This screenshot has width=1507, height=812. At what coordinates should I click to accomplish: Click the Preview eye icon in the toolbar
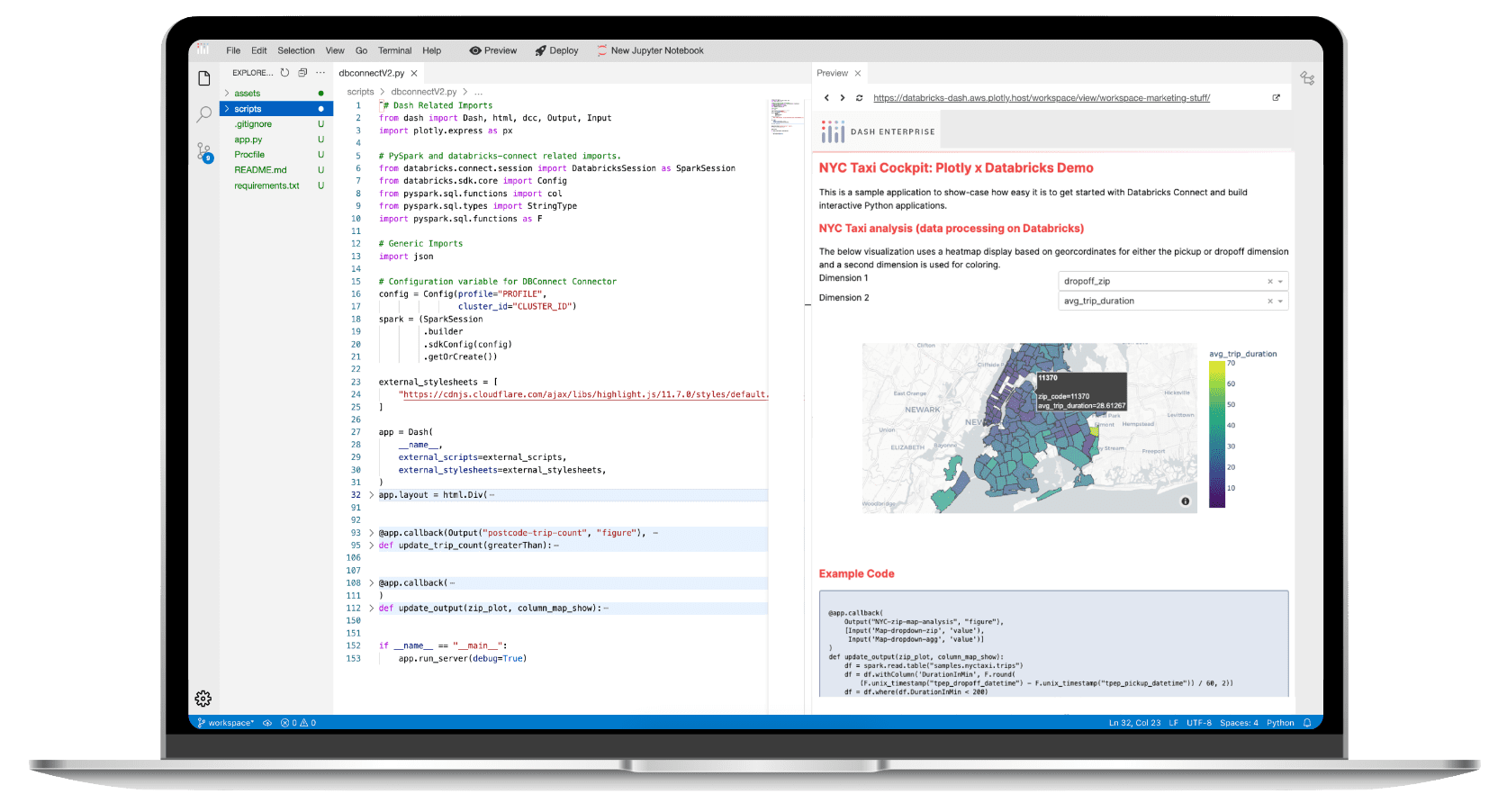click(x=475, y=50)
